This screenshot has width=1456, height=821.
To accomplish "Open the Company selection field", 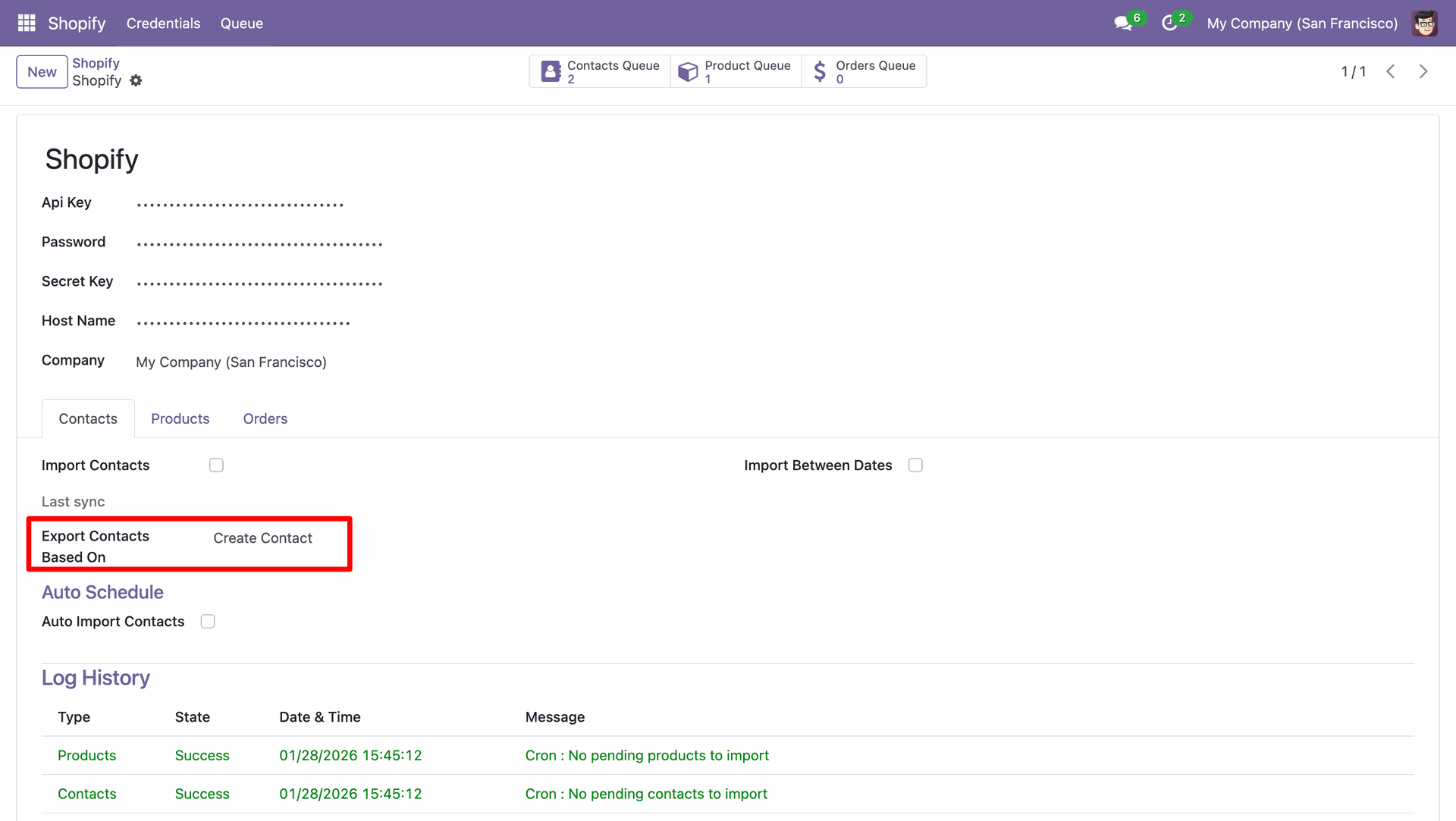I will pyautogui.click(x=231, y=362).
